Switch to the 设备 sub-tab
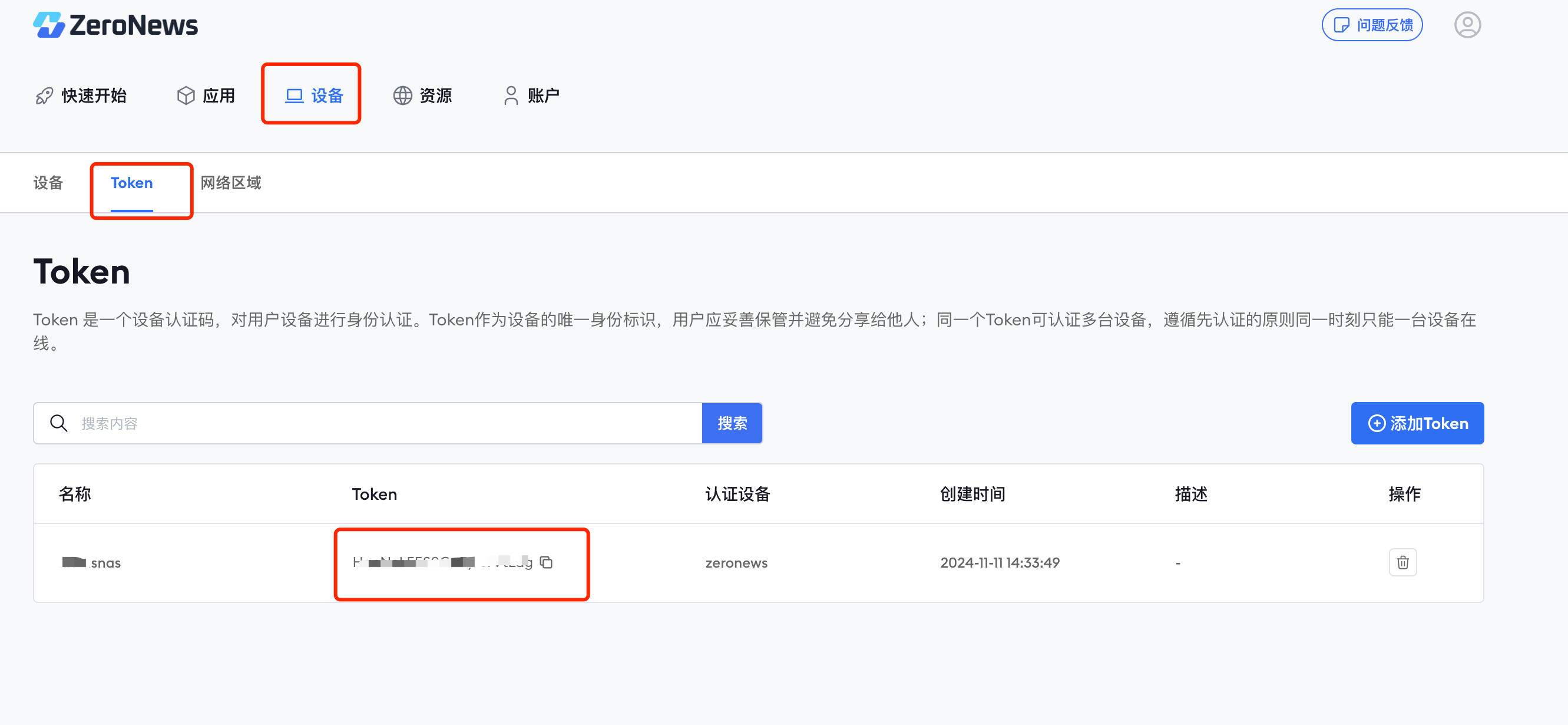Image resolution: width=1568 pixels, height=725 pixels. click(48, 183)
